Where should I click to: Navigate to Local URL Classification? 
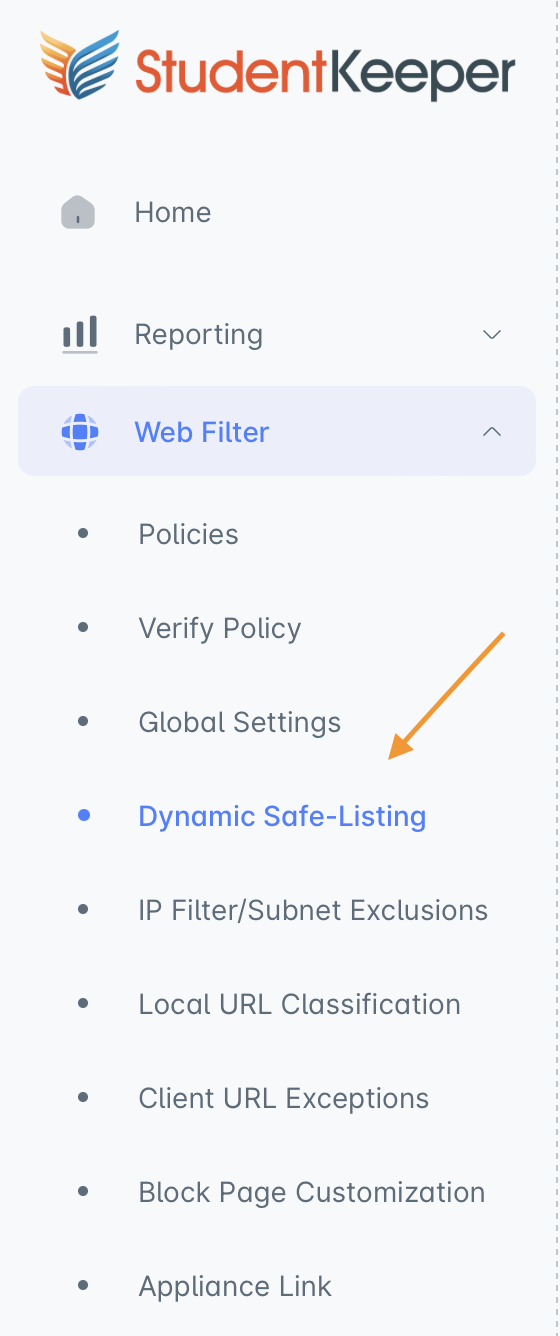[299, 1004]
